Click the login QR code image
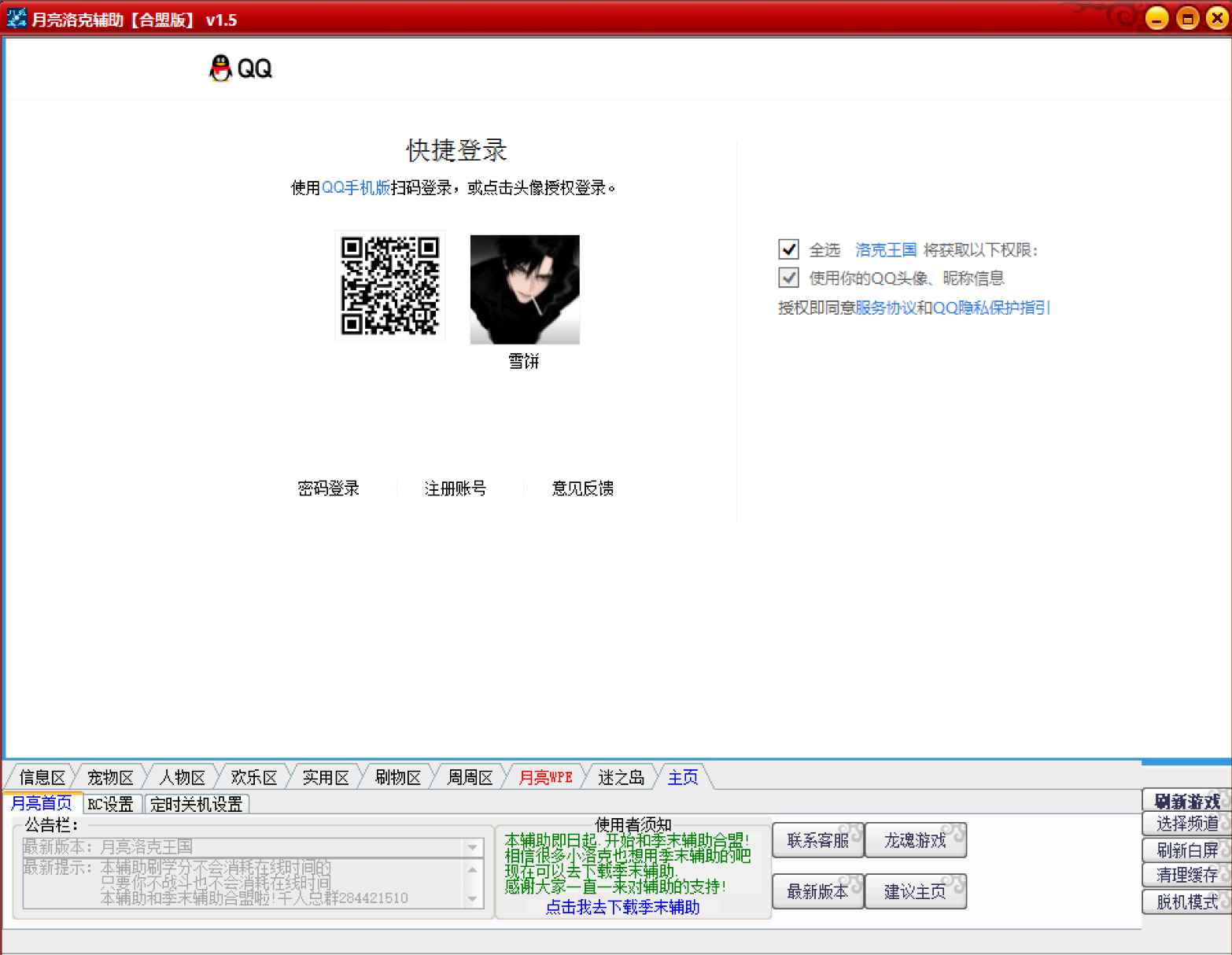1232x955 pixels. [x=389, y=286]
